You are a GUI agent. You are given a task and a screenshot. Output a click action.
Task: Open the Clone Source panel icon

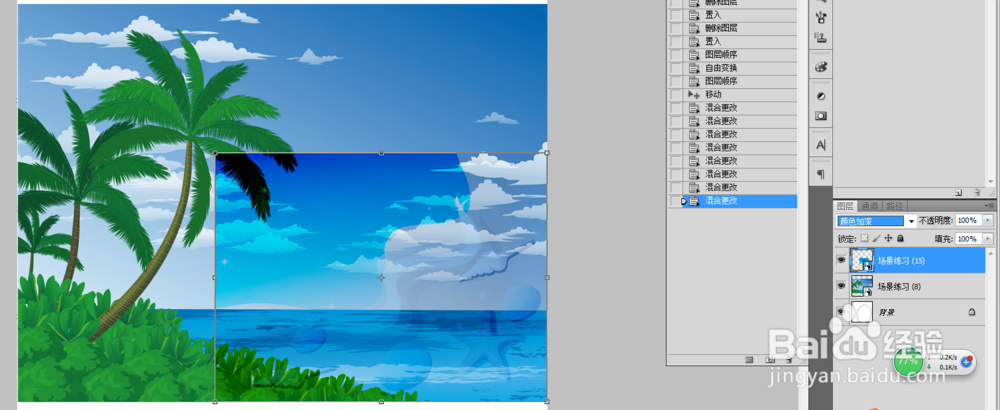coord(821,38)
